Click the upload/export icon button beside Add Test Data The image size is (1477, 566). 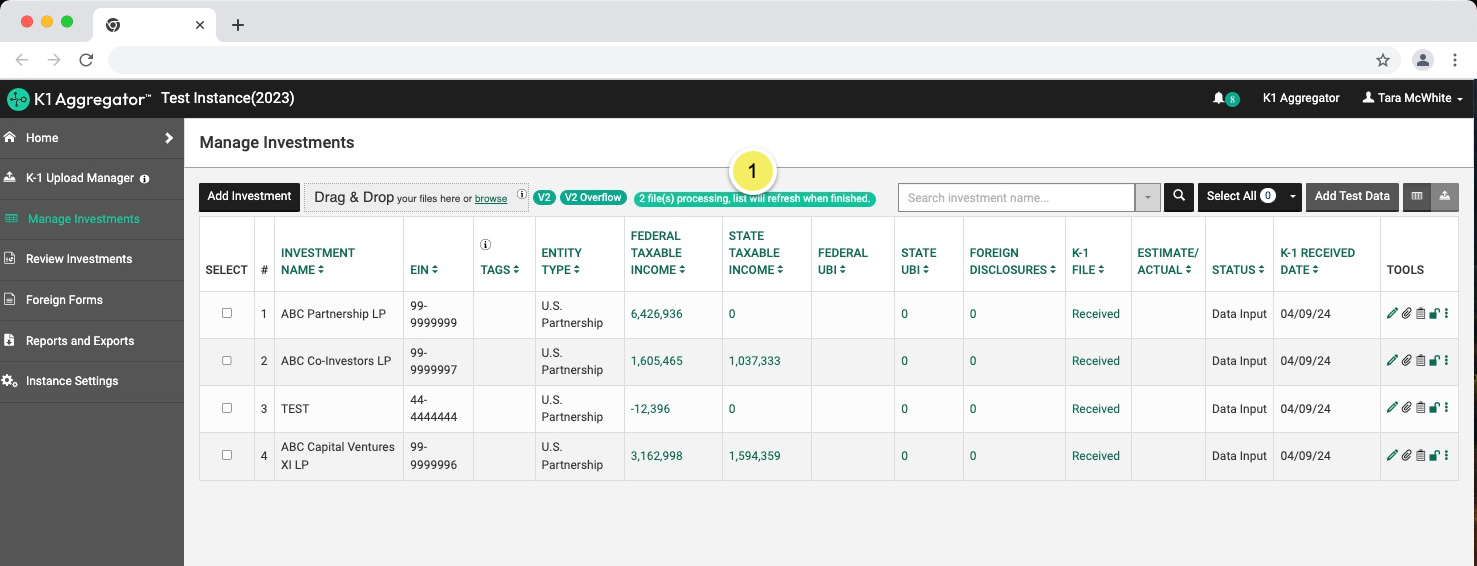click(x=1445, y=197)
